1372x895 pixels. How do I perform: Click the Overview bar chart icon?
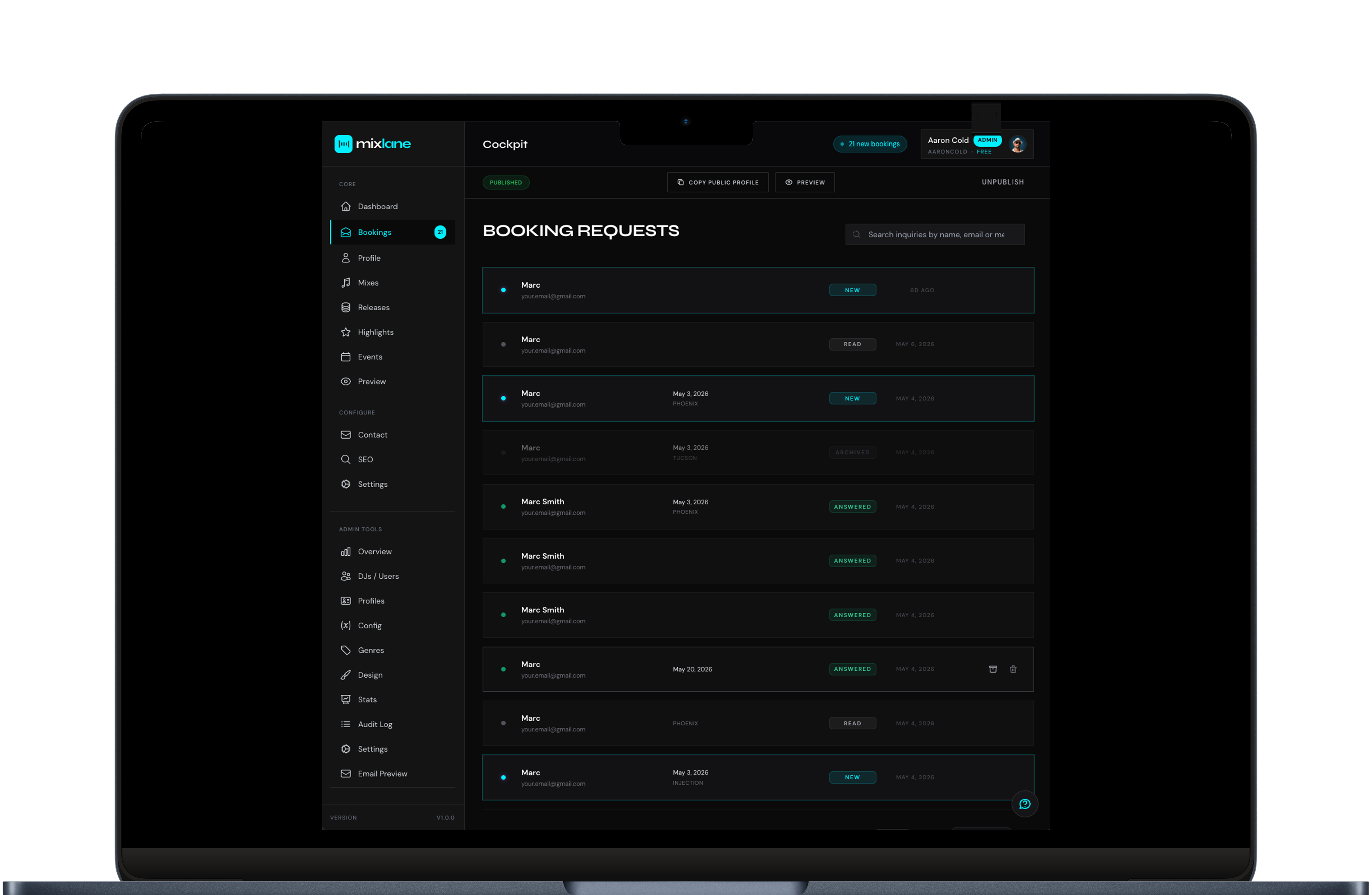[346, 552]
